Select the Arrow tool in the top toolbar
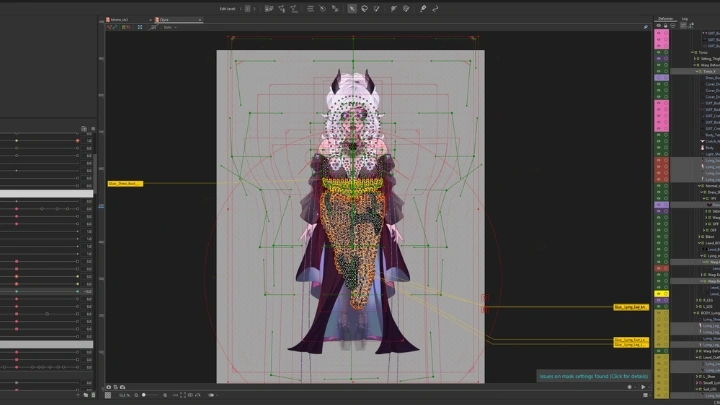This screenshot has height=405, width=720. pos(352,8)
